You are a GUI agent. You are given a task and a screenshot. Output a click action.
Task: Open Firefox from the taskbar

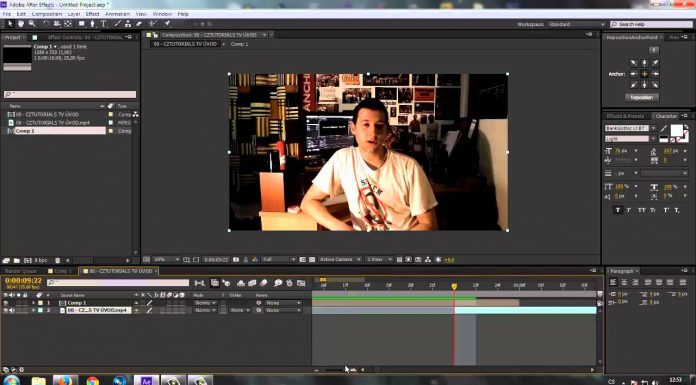click(x=65, y=380)
